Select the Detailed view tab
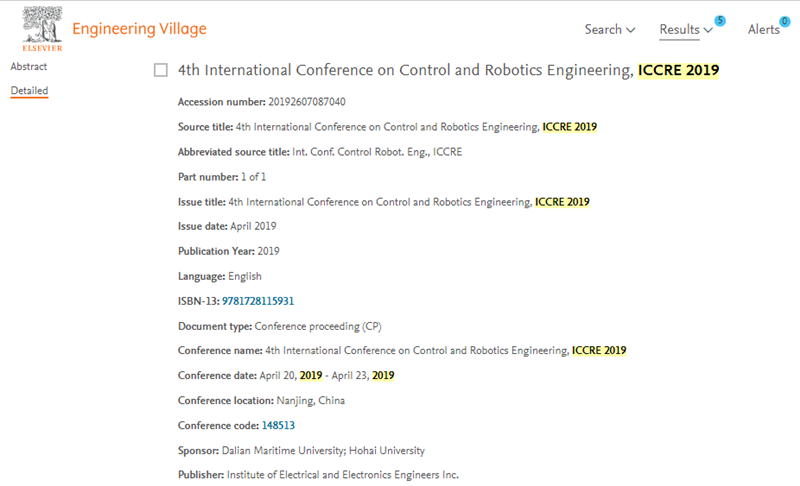 coord(29,91)
